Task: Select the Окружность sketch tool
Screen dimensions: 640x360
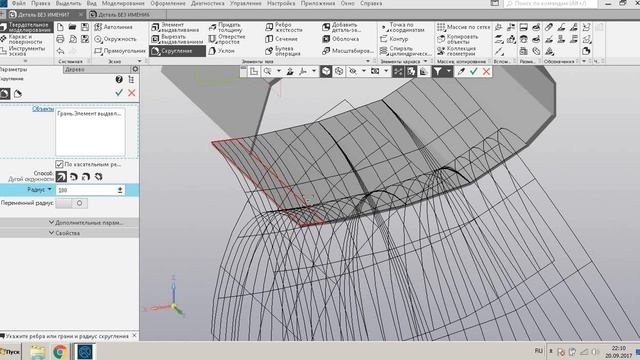Action: 115,39
